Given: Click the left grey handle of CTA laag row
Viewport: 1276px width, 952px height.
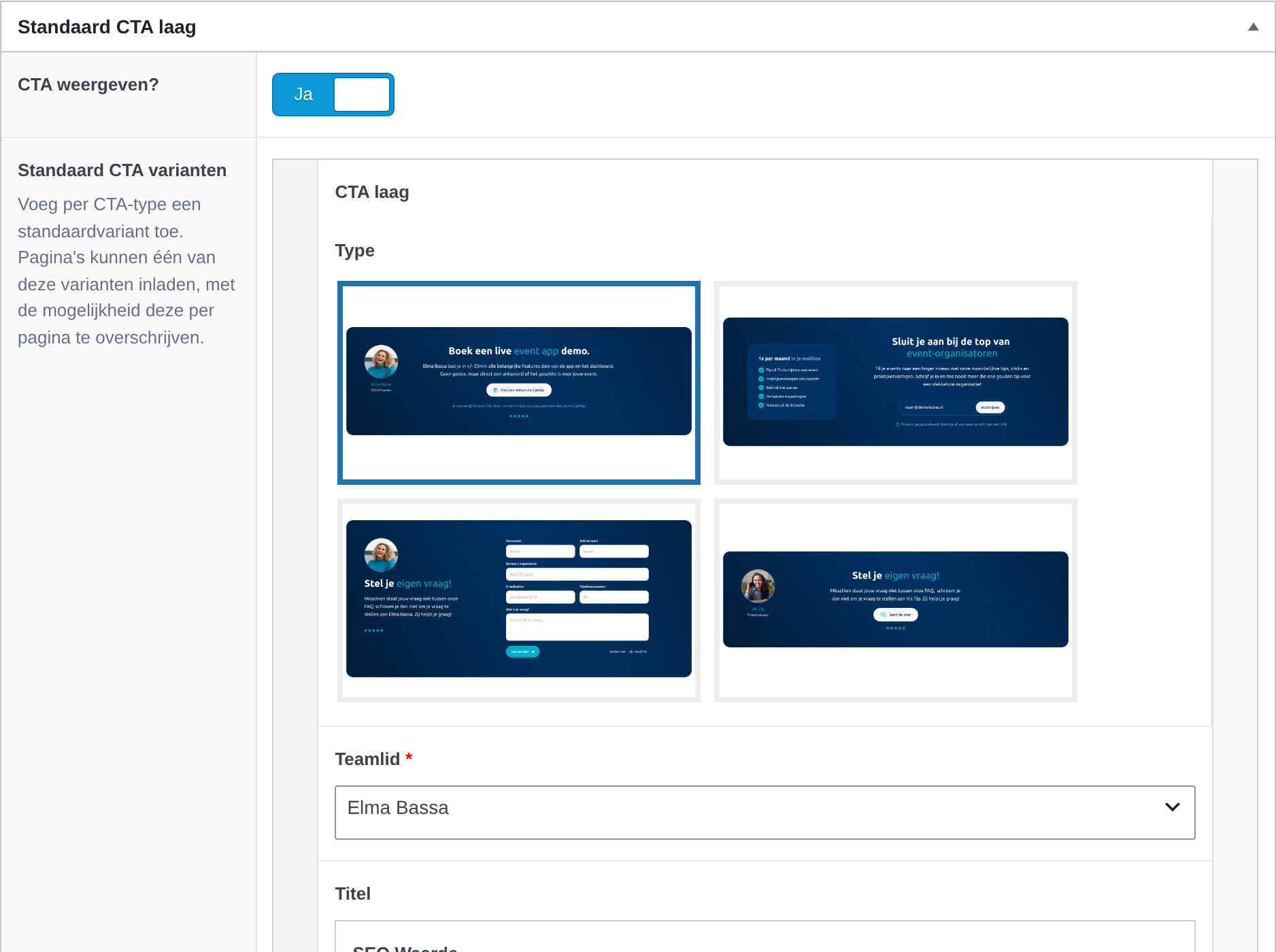Looking at the screenshot, I should point(295,556).
